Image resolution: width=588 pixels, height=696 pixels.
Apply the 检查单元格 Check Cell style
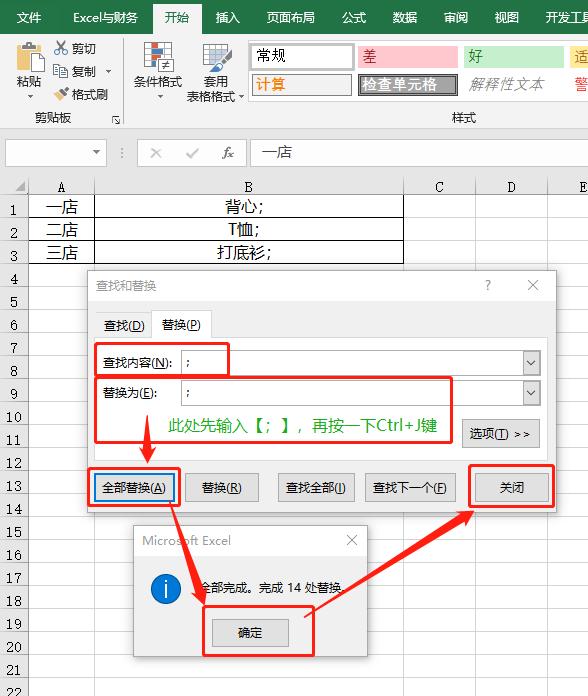pyautogui.click(x=408, y=84)
